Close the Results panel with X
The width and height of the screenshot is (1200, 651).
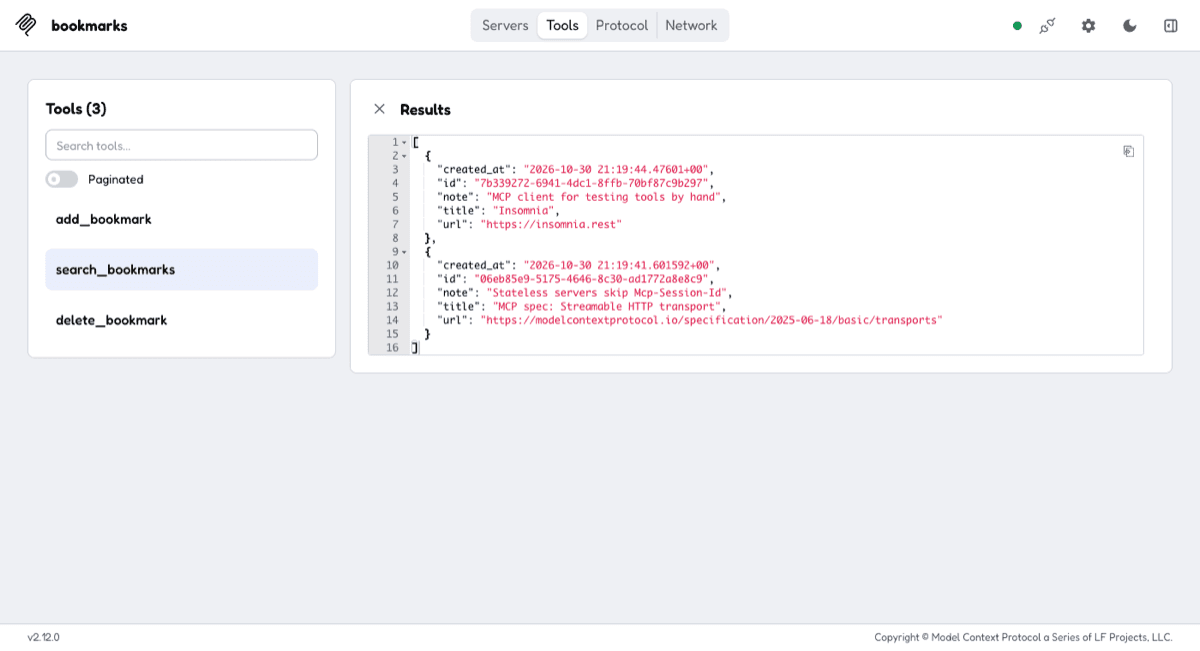(x=379, y=109)
